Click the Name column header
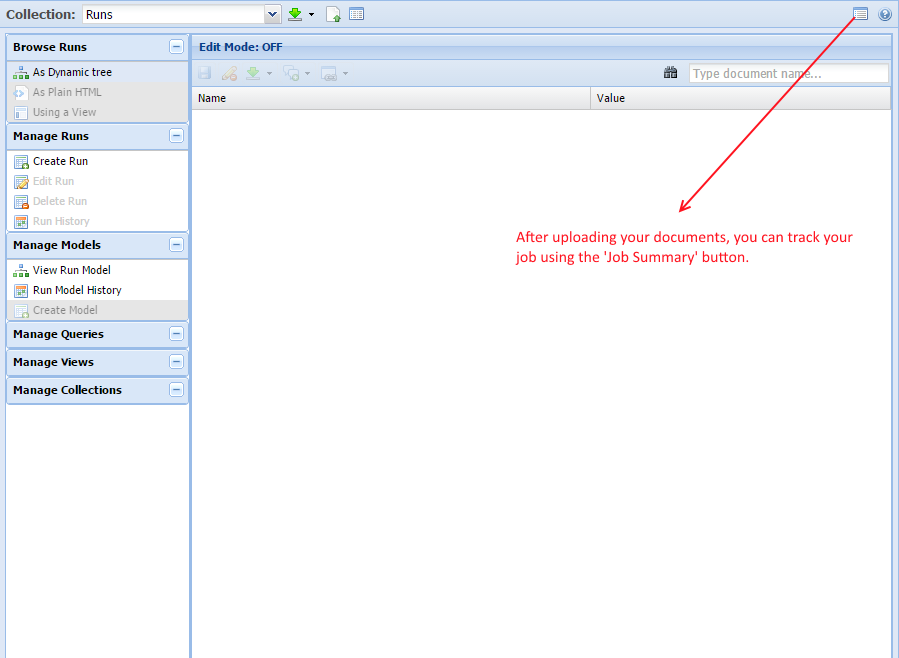The height and width of the screenshot is (658, 899). point(391,98)
